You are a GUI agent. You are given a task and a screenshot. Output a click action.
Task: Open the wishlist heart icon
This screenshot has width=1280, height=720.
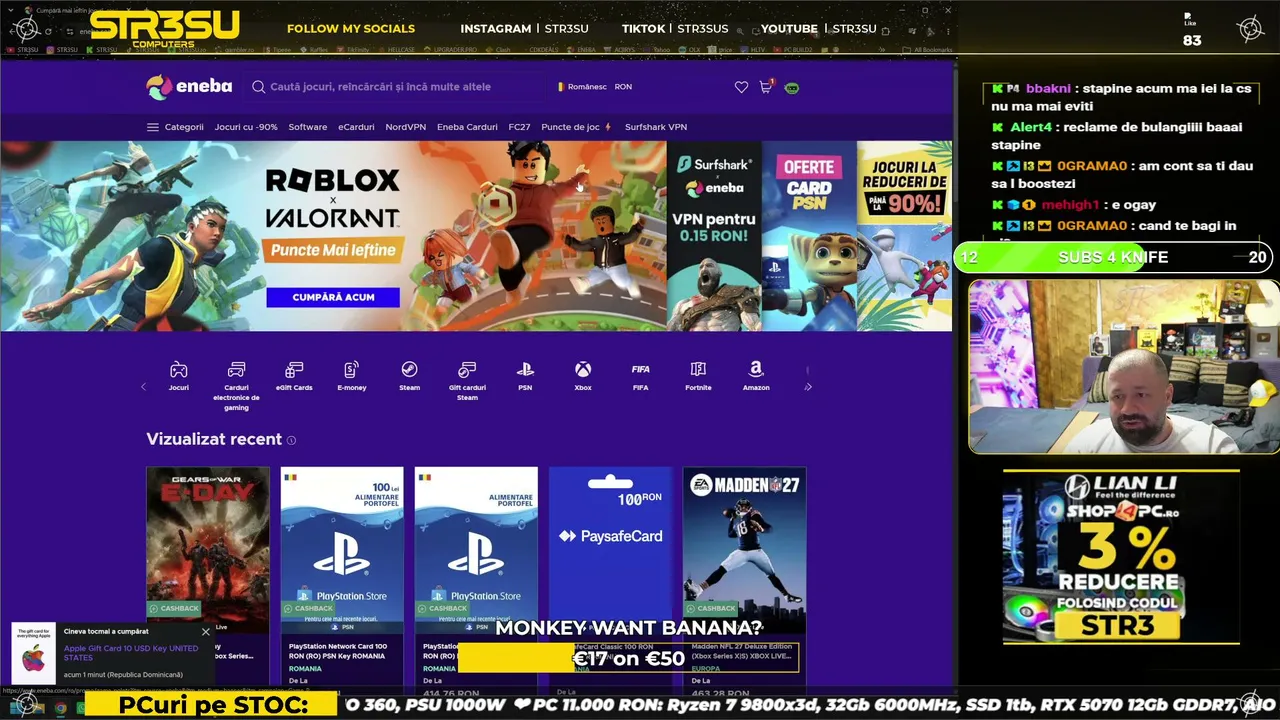point(741,87)
